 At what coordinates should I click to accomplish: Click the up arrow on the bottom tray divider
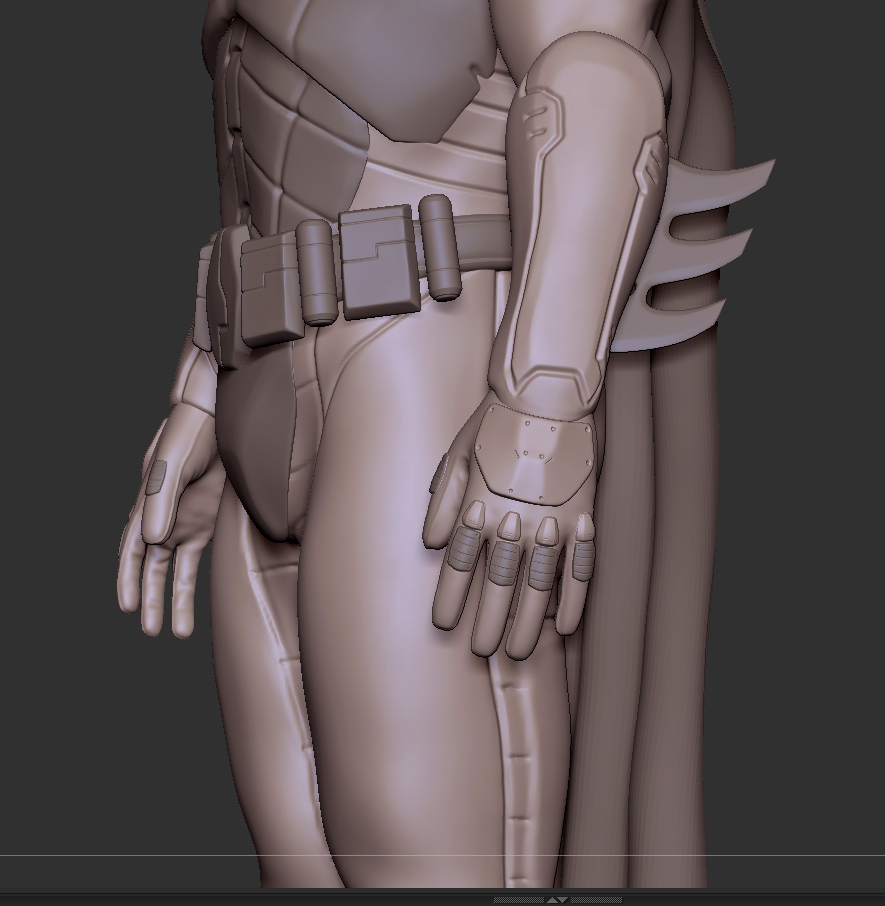(x=552, y=900)
